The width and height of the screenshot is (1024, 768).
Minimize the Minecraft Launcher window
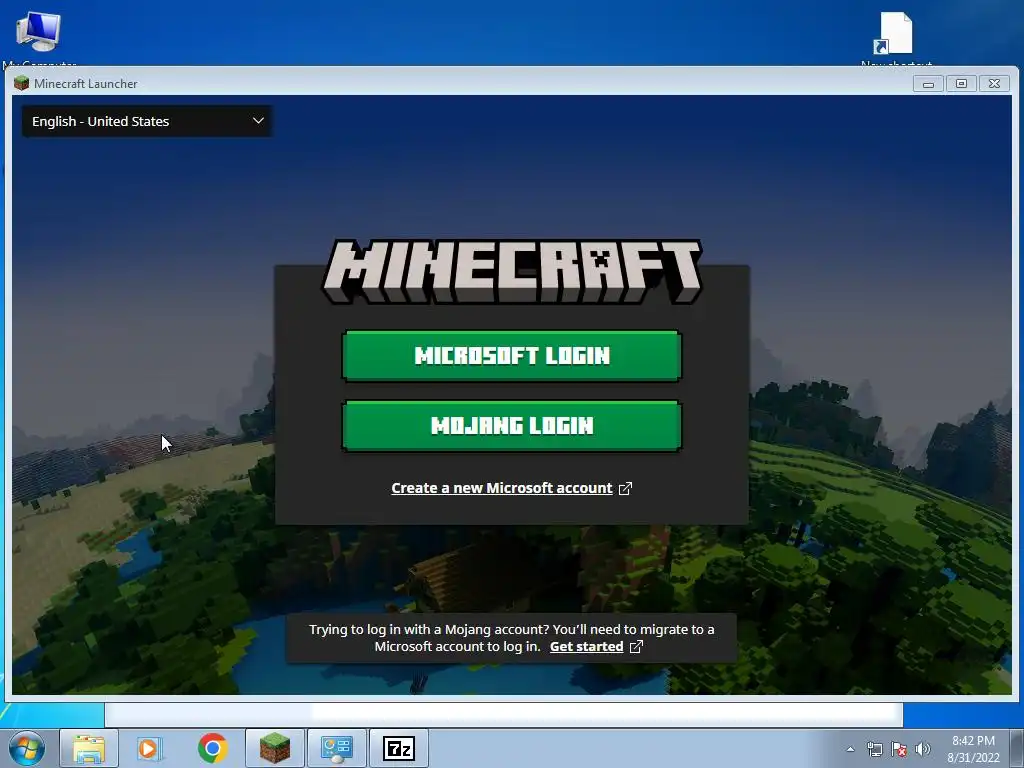[x=928, y=84]
